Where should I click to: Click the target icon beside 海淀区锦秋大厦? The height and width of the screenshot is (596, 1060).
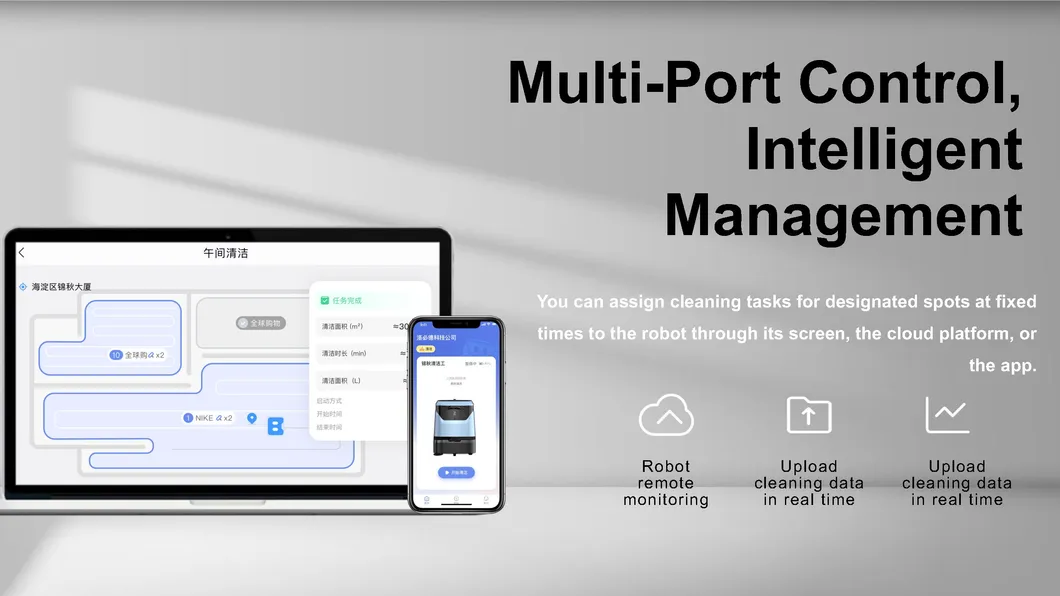[x=23, y=287]
